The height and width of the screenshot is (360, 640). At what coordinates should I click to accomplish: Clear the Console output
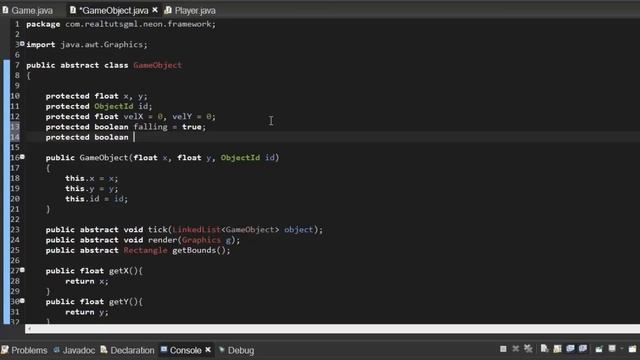click(x=544, y=349)
